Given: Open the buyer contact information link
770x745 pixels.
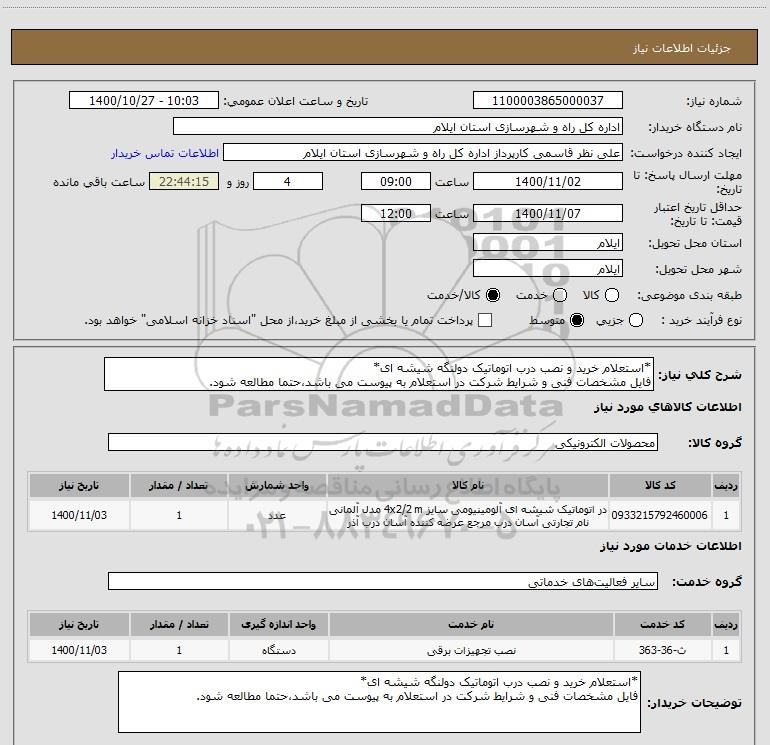Looking at the screenshot, I should (x=165, y=153).
